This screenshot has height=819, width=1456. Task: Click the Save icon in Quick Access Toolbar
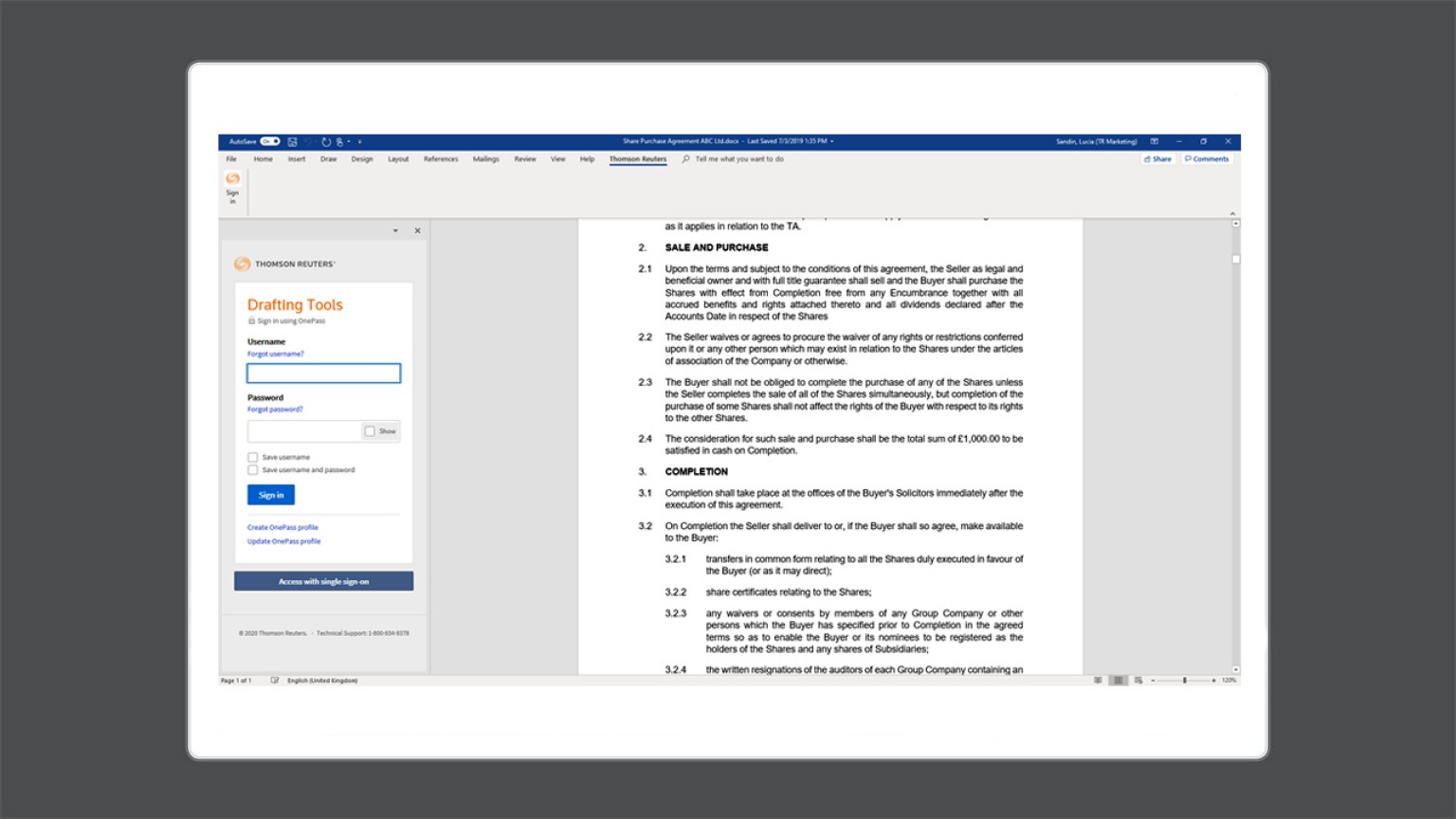point(293,141)
